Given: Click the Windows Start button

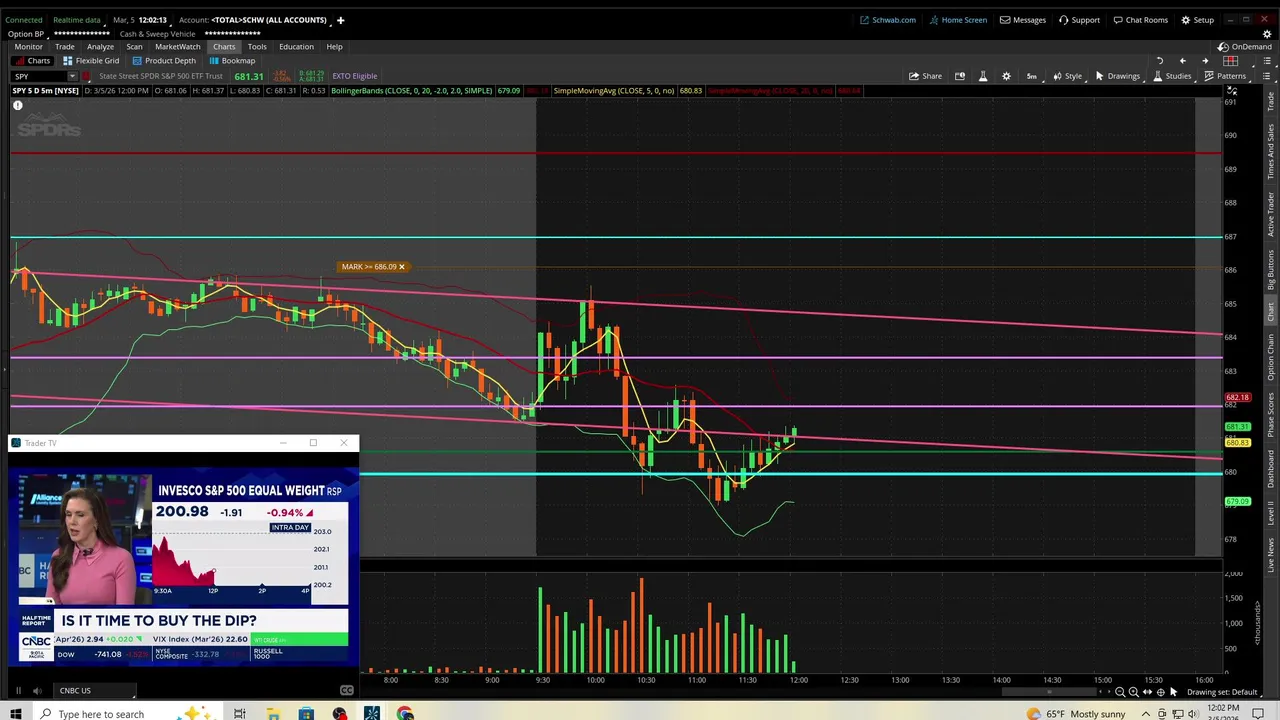Looking at the screenshot, I should tap(15, 713).
